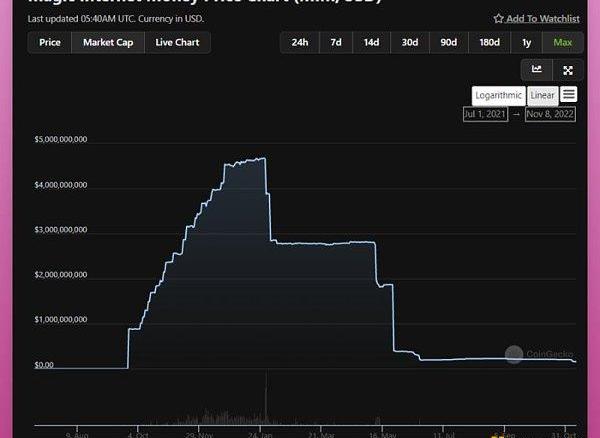Select the 90d time range
This screenshot has width=600, height=438.
pyautogui.click(x=449, y=42)
